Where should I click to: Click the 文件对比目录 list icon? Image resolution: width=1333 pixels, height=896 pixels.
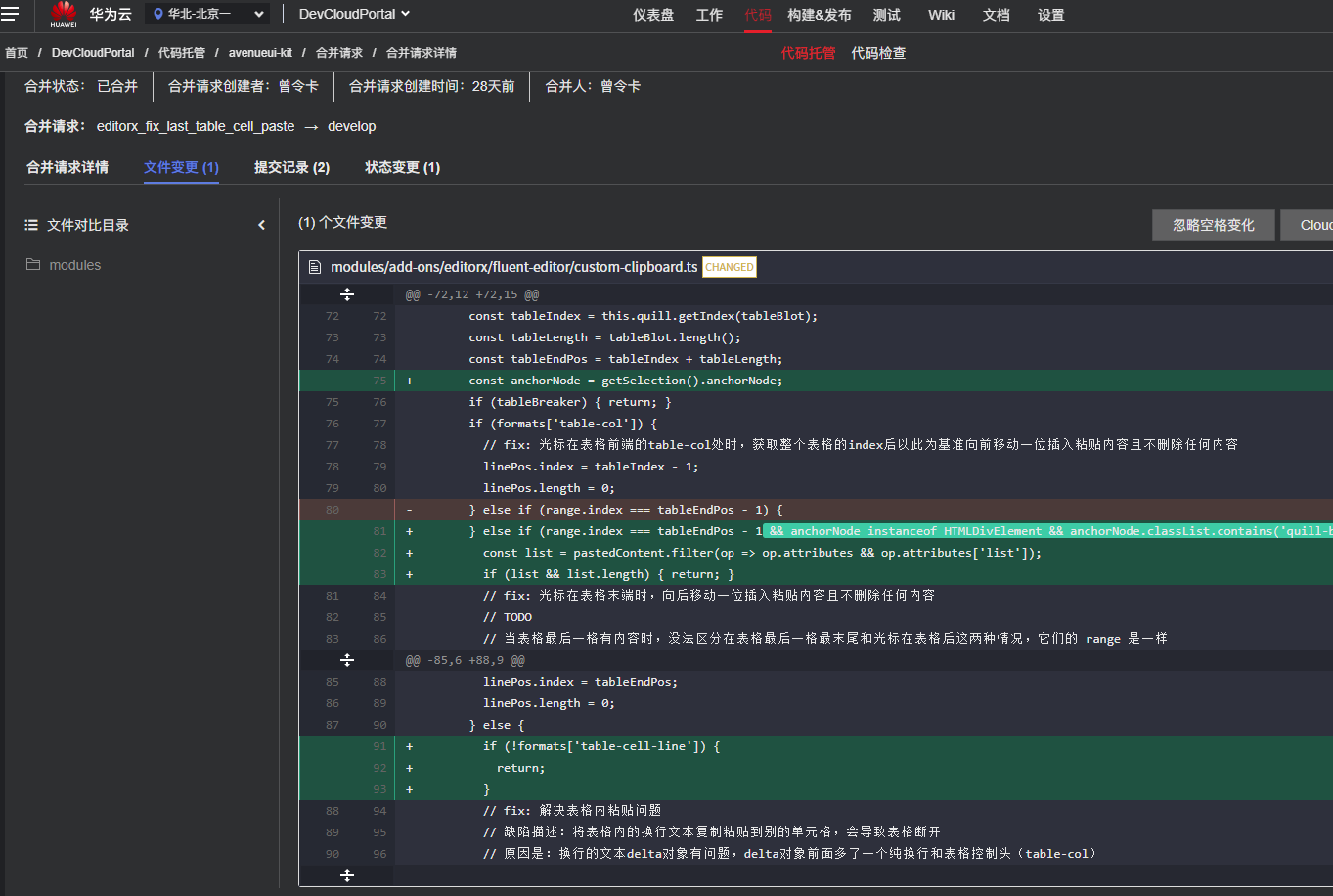pyautogui.click(x=31, y=225)
